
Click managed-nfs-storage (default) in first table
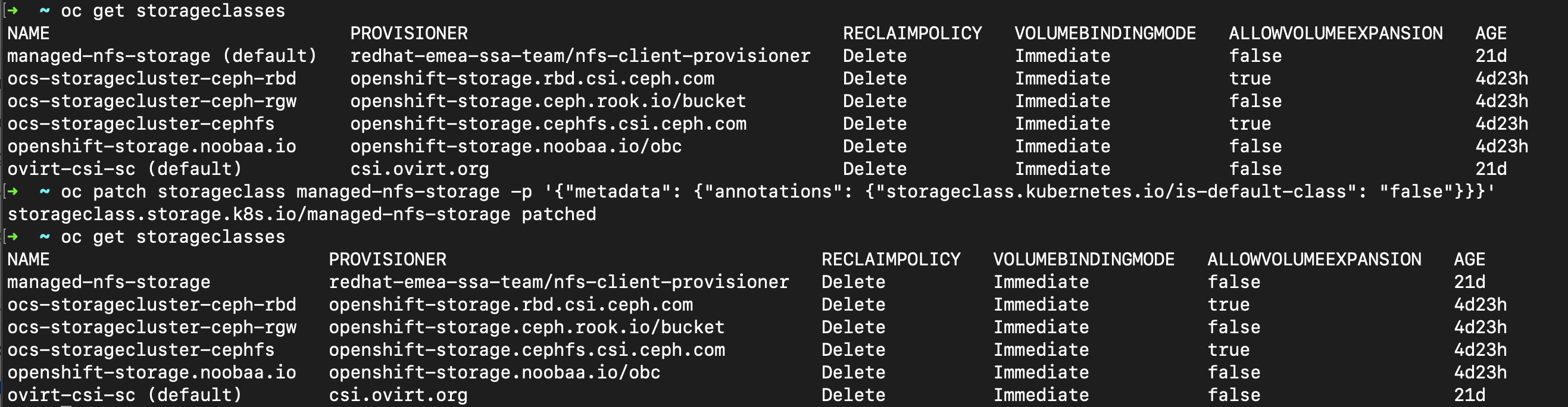point(163,56)
